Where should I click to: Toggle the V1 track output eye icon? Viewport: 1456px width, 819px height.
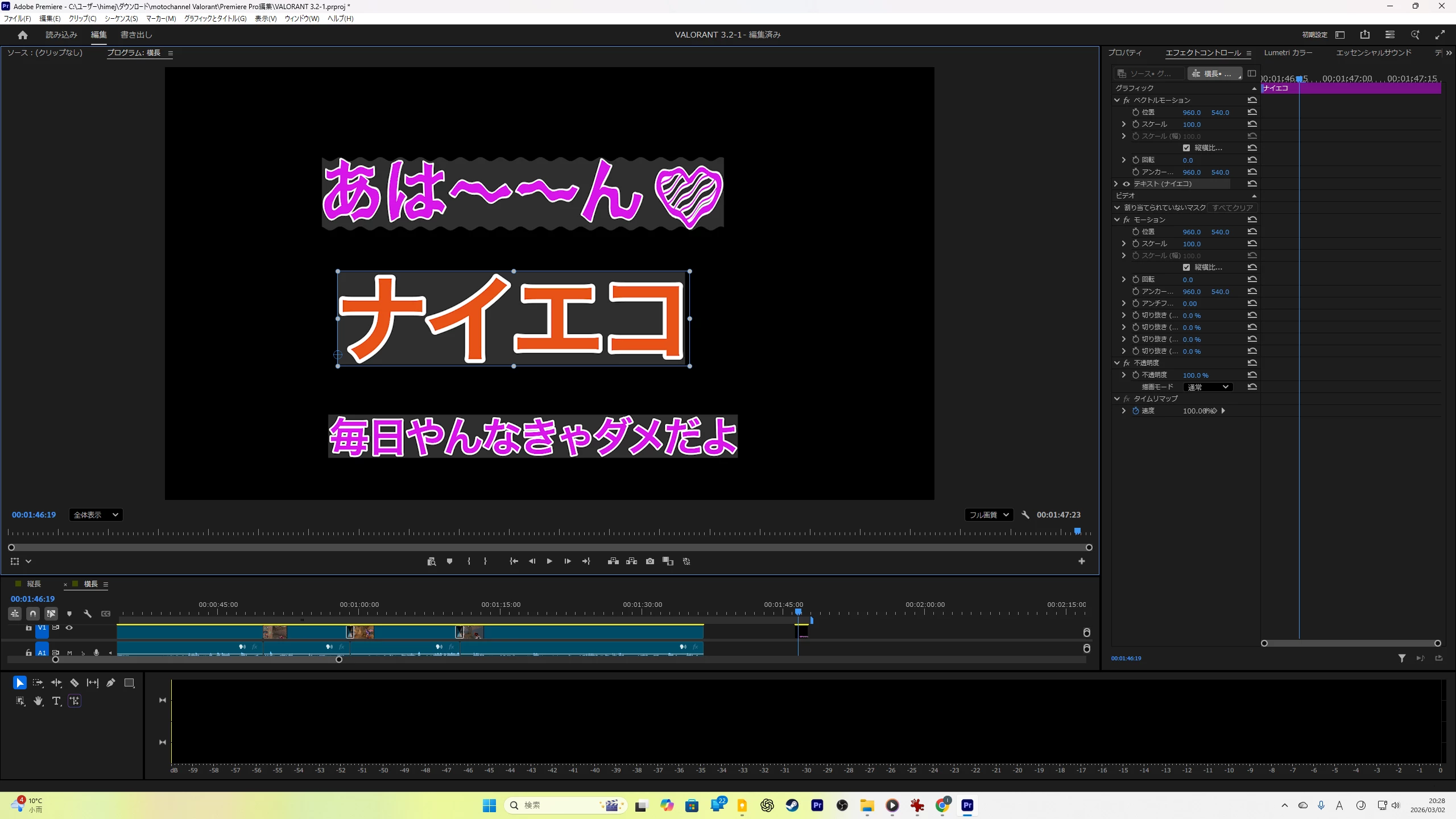[x=69, y=628]
